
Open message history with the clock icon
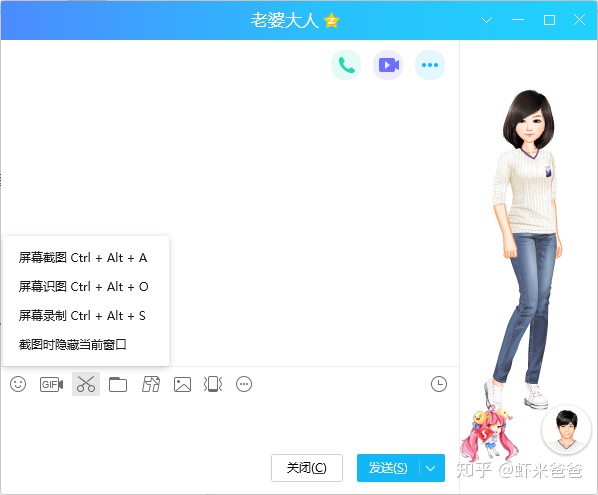pyautogui.click(x=439, y=384)
